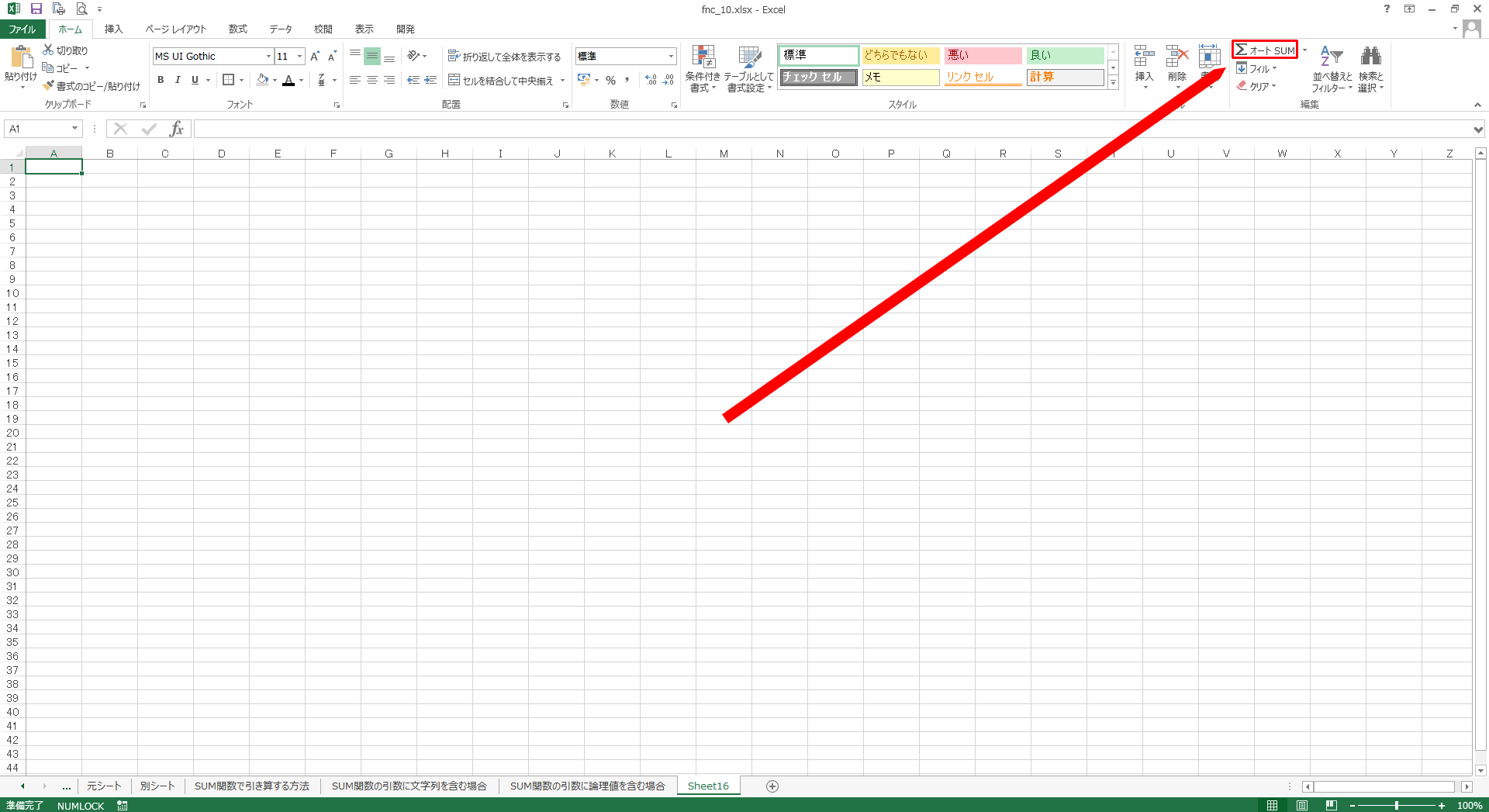
Task: Open the borders dropdown arrow
Action: coord(242,80)
